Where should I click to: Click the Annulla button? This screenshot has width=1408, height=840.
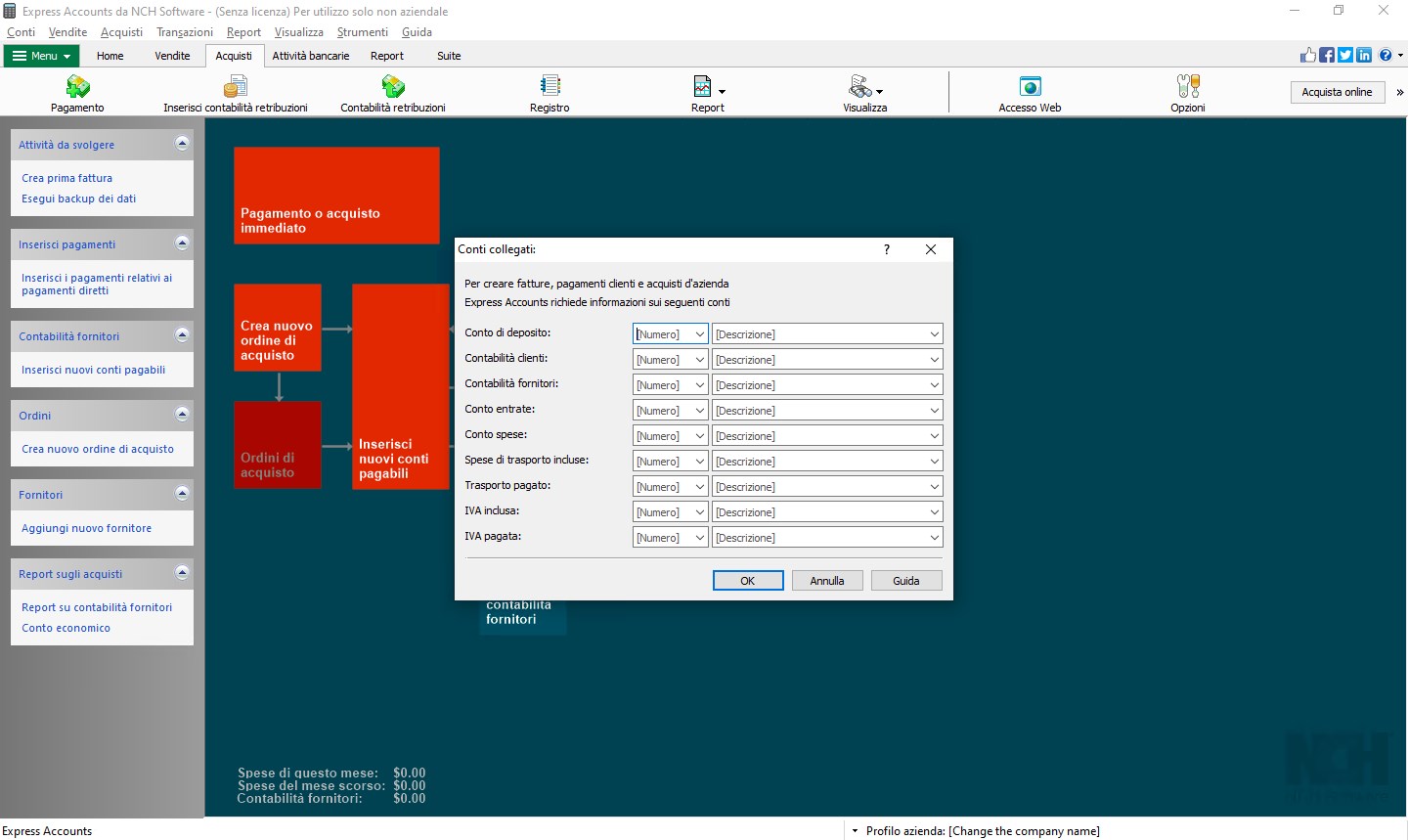coord(827,581)
